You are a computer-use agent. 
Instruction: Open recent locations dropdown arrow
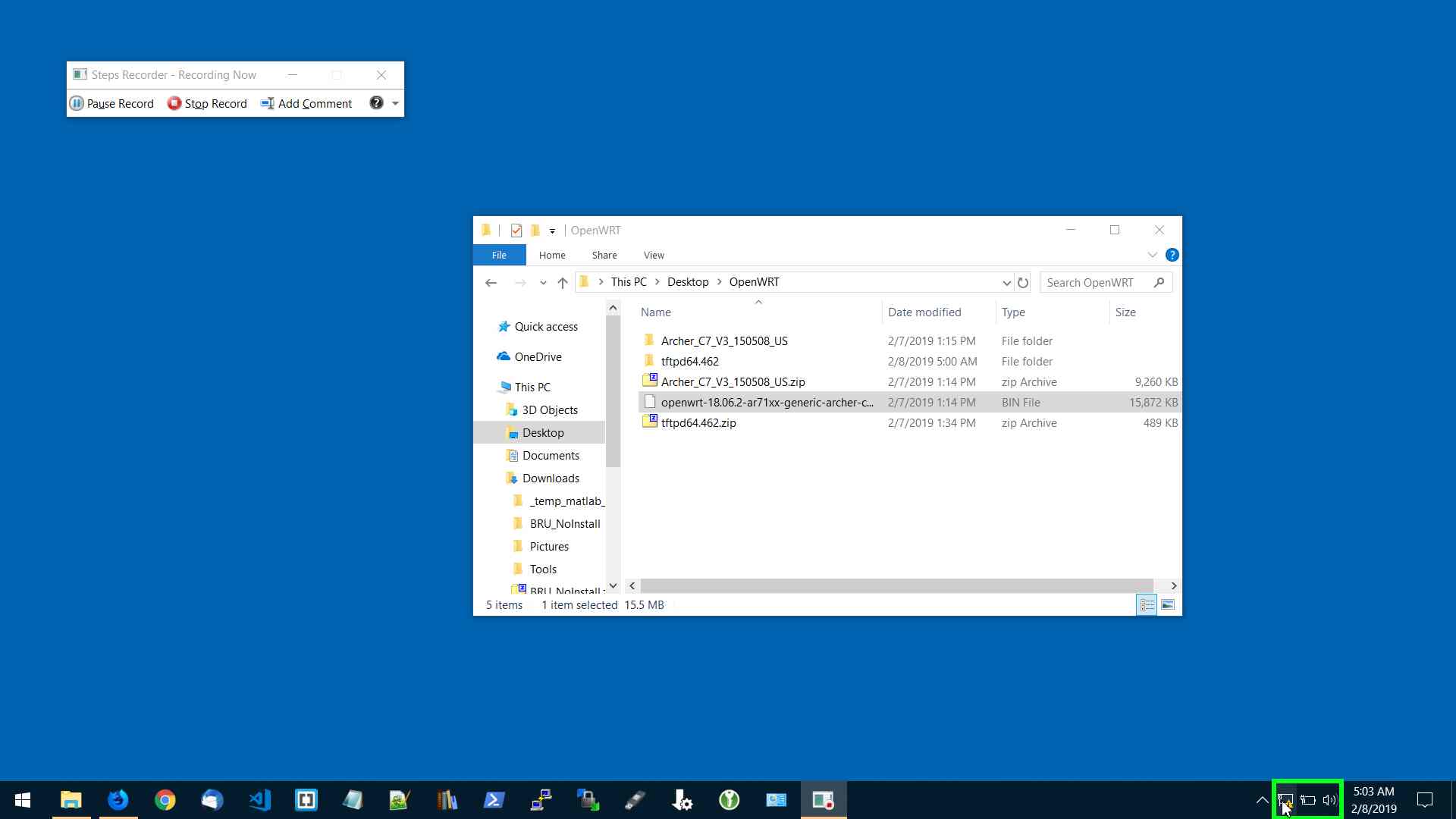543,283
